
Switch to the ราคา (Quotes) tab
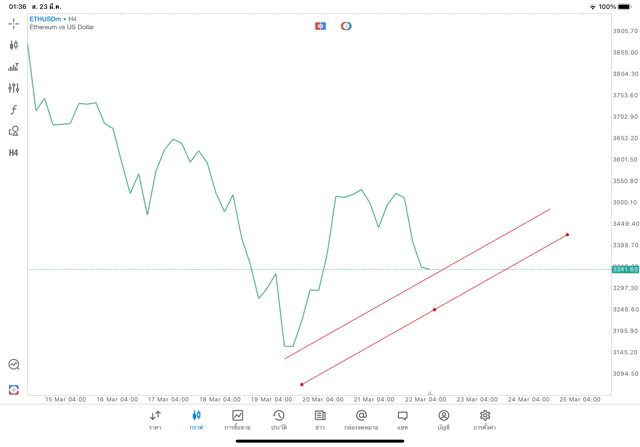(x=155, y=419)
